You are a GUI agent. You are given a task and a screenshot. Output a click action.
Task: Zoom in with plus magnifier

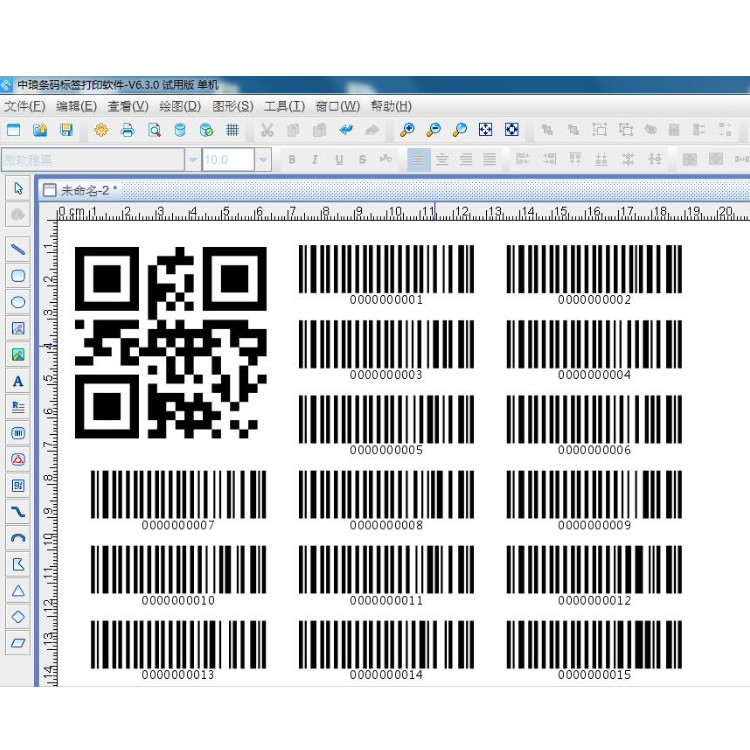coord(407,130)
